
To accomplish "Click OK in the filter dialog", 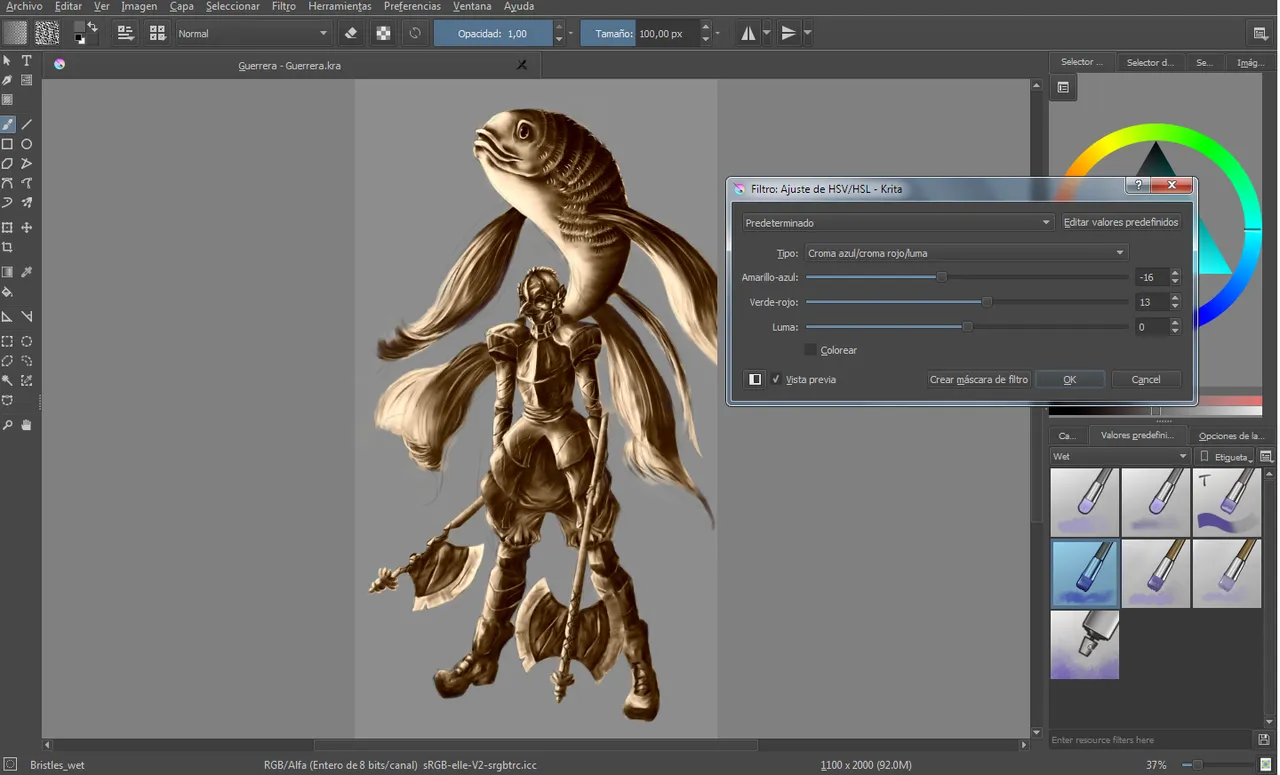I will (x=1069, y=379).
